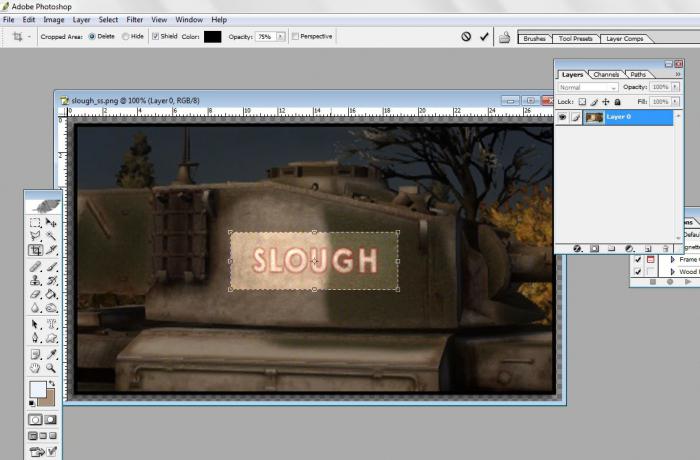Open layer Fill slider arrow
This screenshot has height=460, width=700.
[x=675, y=102]
